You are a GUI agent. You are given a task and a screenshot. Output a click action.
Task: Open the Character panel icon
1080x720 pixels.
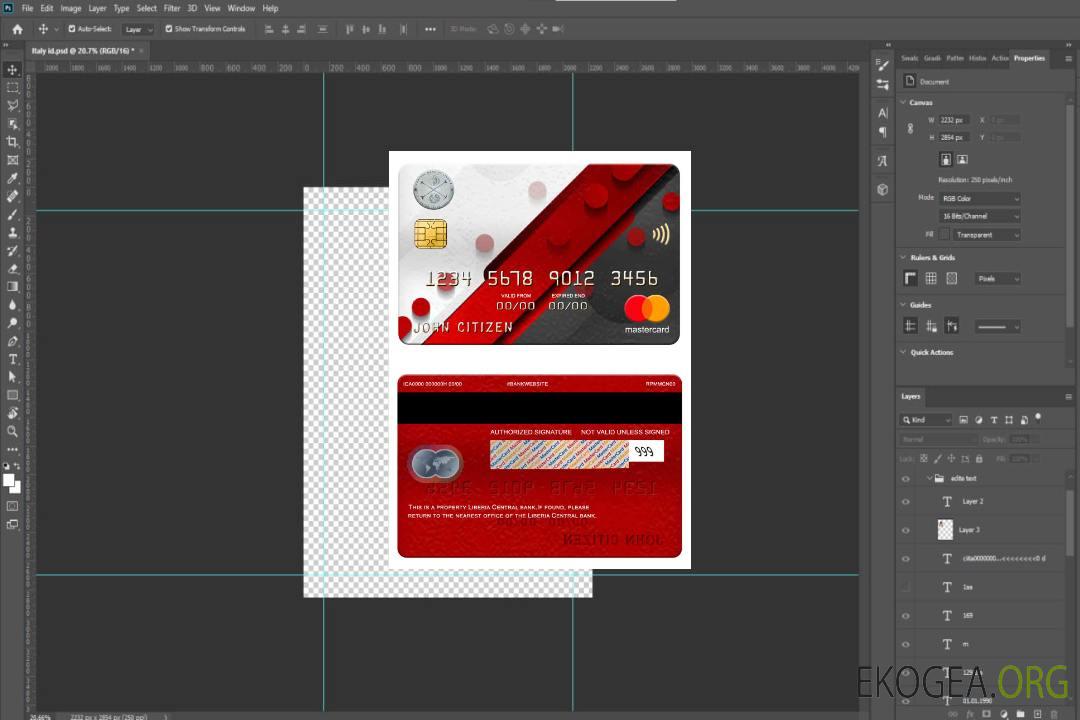[882, 113]
